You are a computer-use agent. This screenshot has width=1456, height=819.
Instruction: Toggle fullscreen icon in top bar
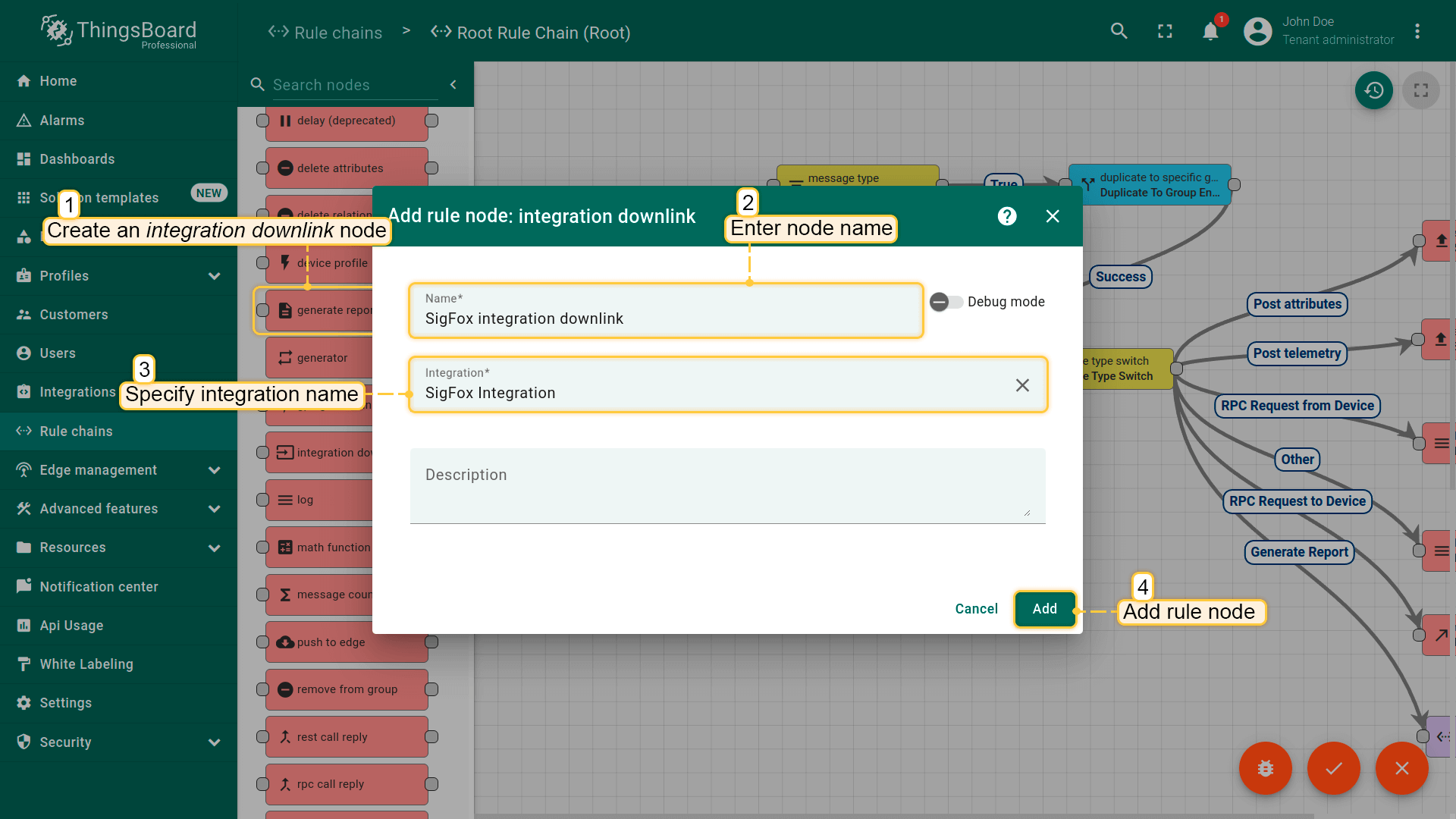pos(1165,31)
